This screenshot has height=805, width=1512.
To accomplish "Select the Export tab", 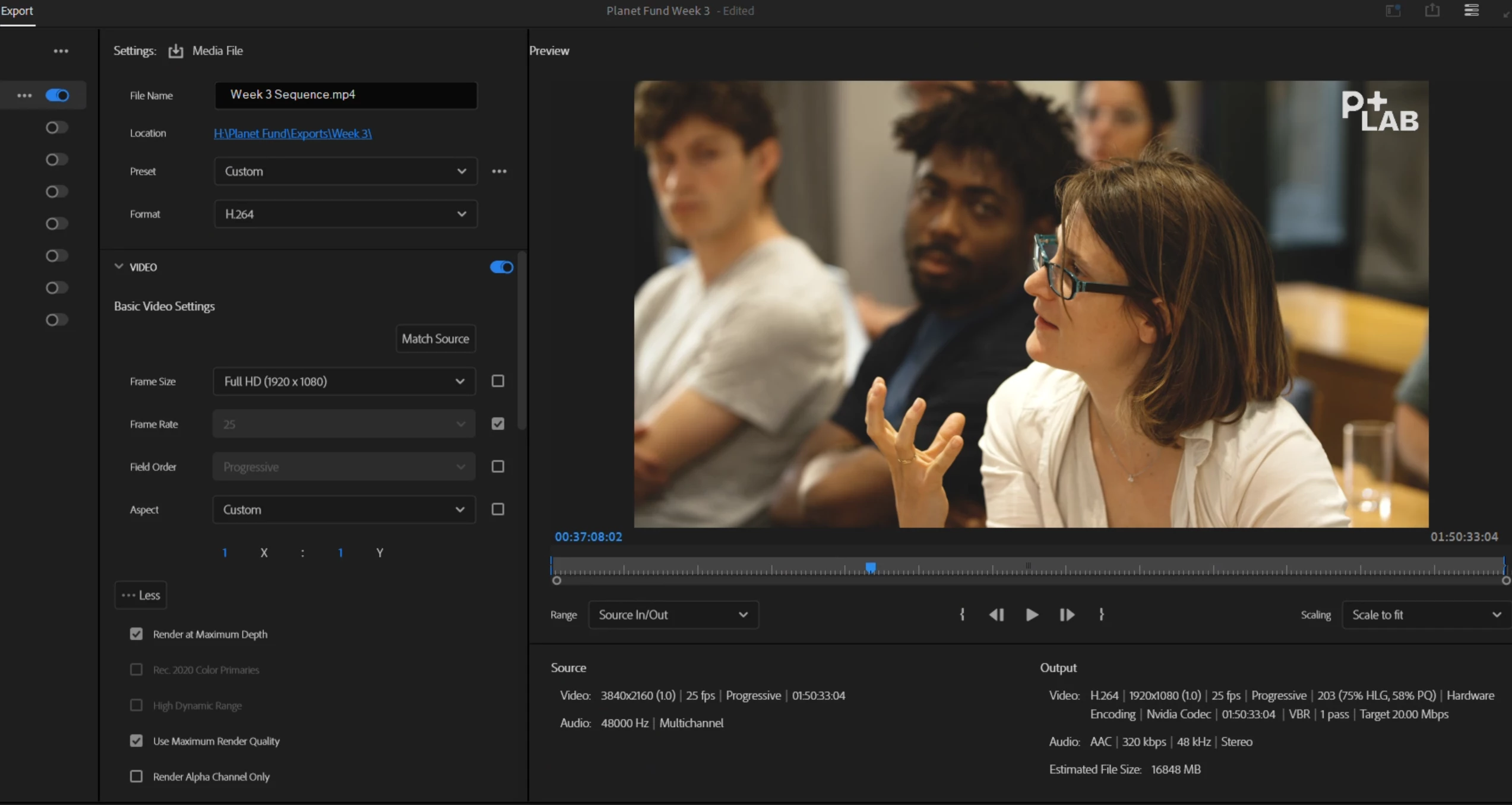I will click(17, 11).
